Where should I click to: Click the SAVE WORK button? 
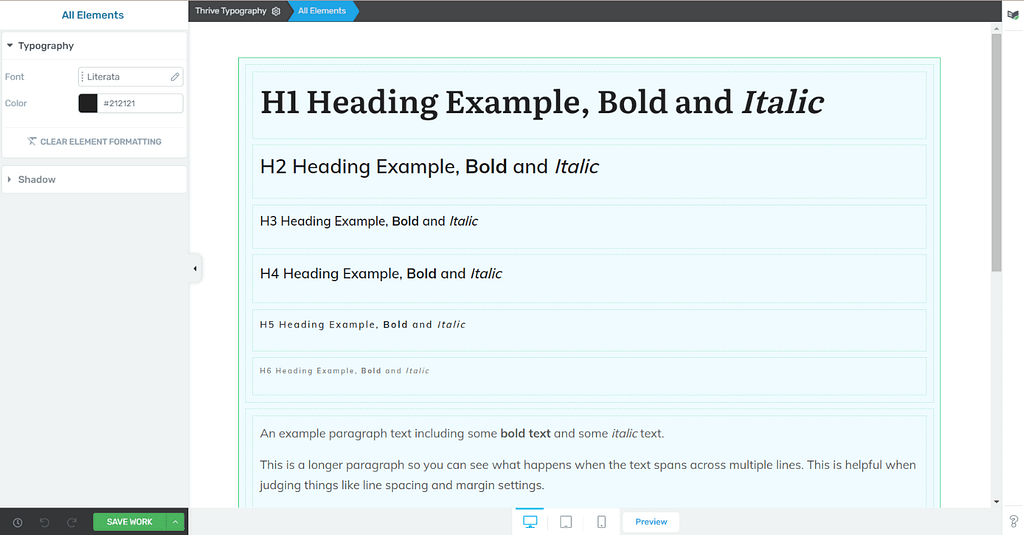[x=129, y=522]
